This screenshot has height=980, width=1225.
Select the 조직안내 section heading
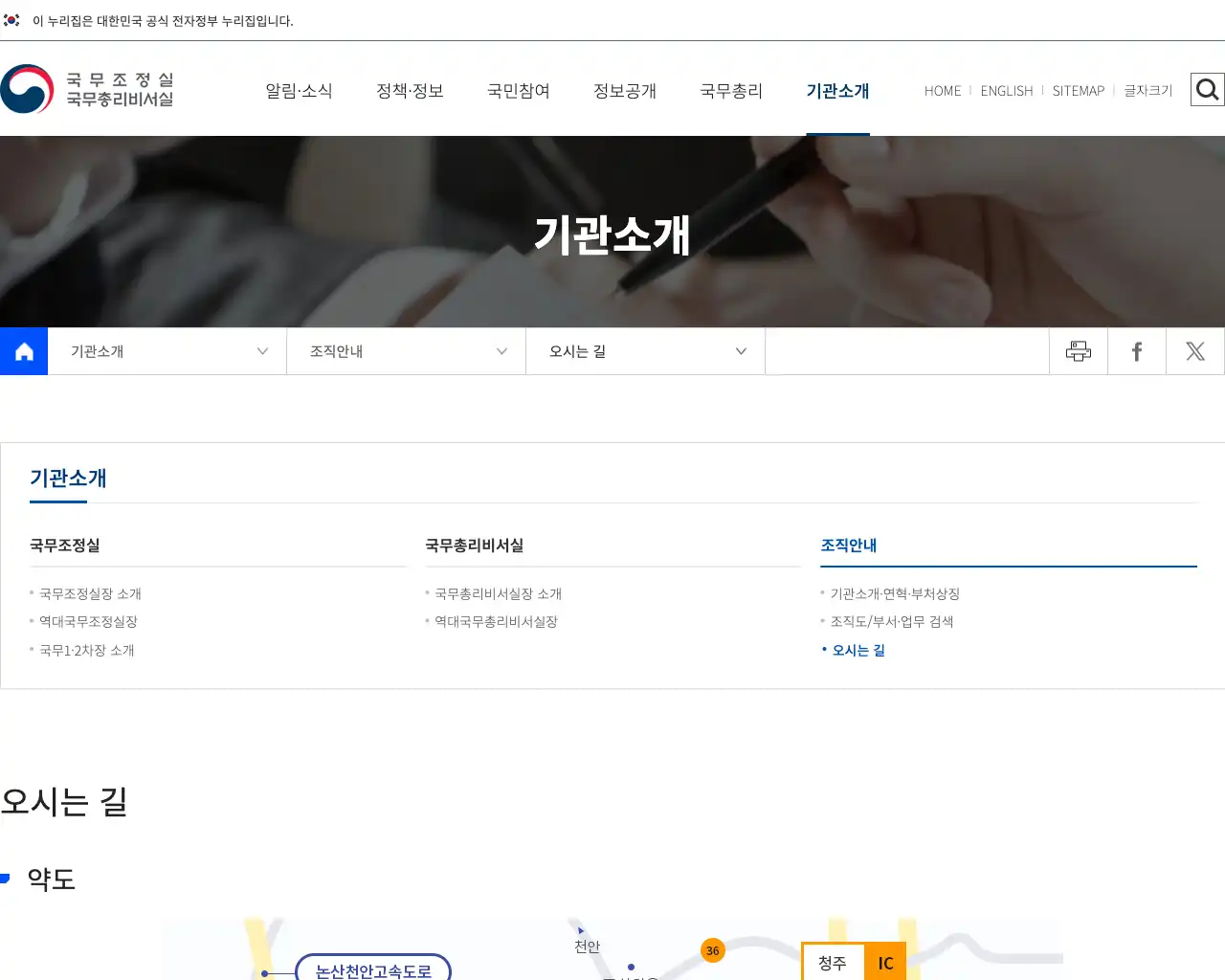pos(849,546)
